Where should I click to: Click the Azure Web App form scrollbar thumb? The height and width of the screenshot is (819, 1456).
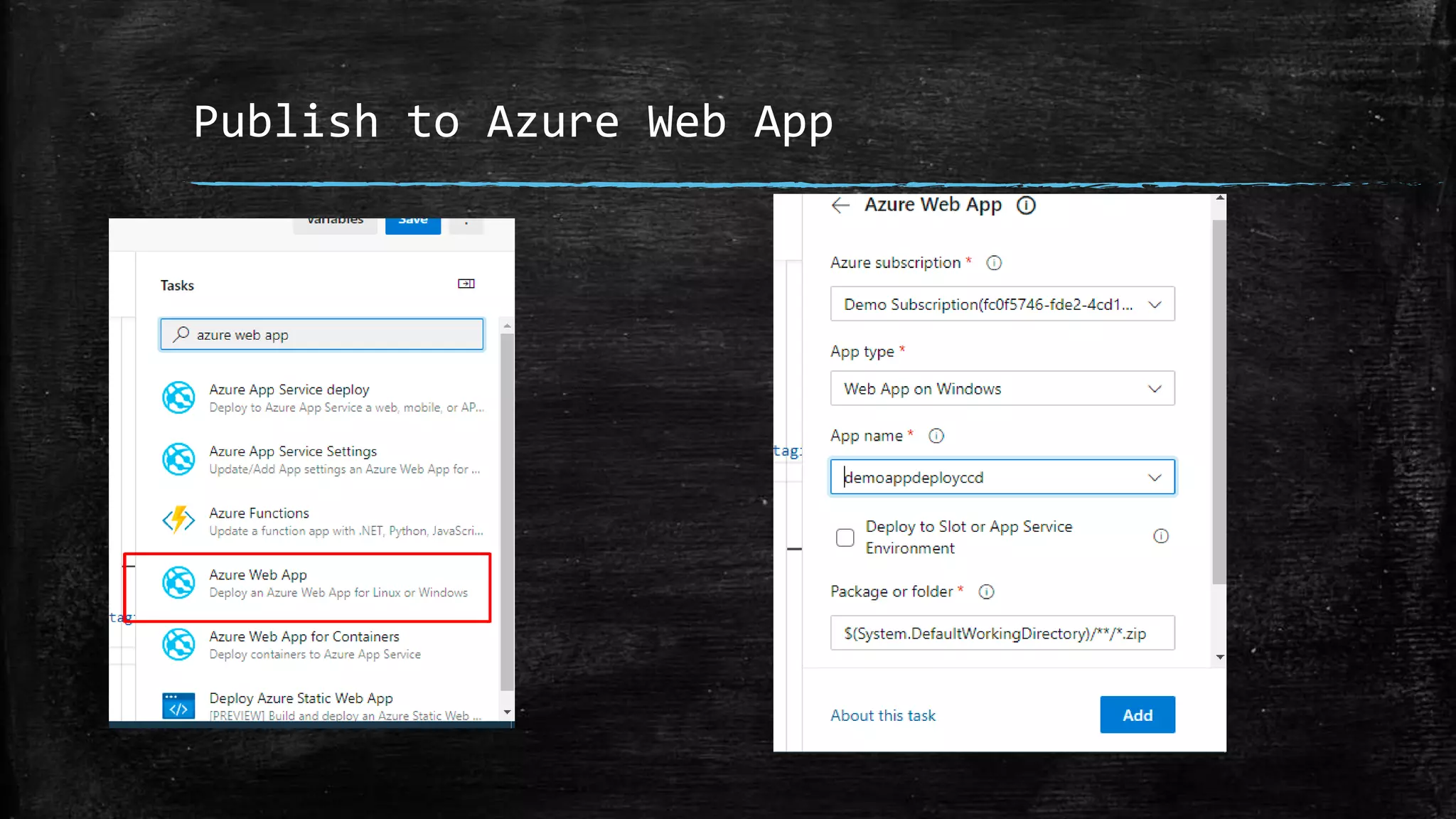(x=1219, y=402)
